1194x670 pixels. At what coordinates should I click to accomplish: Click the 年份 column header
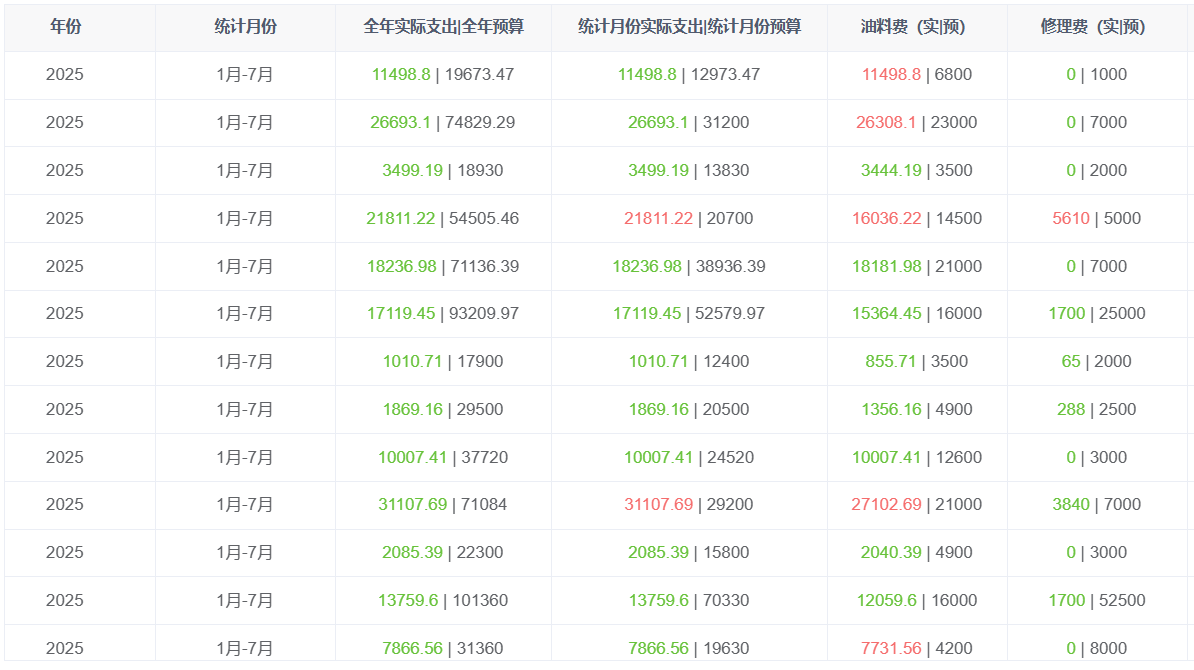[65, 27]
